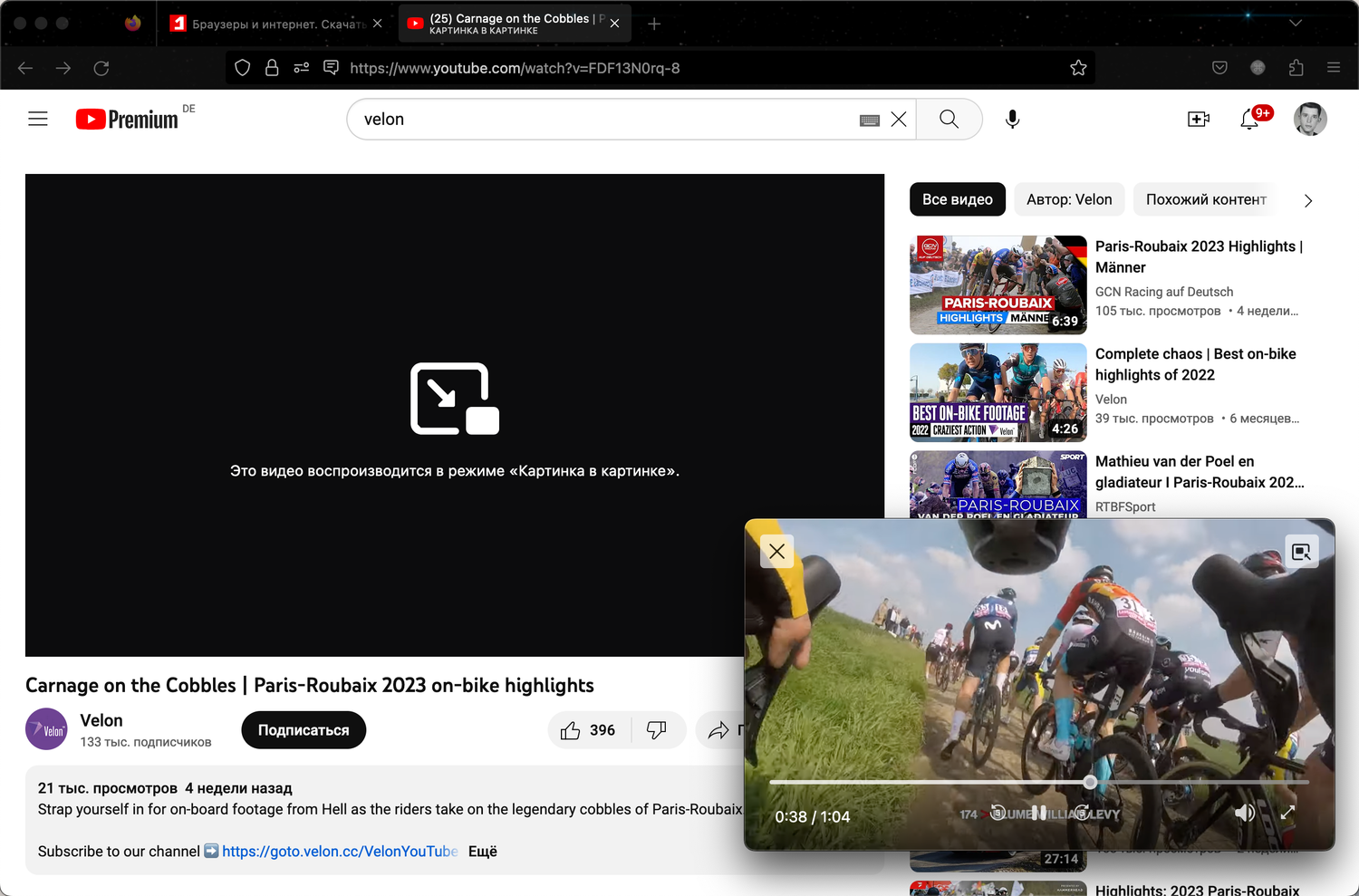Viewport: 1359px width, 896px height.
Task: Open site permissions icon in address bar
Action: (x=302, y=68)
